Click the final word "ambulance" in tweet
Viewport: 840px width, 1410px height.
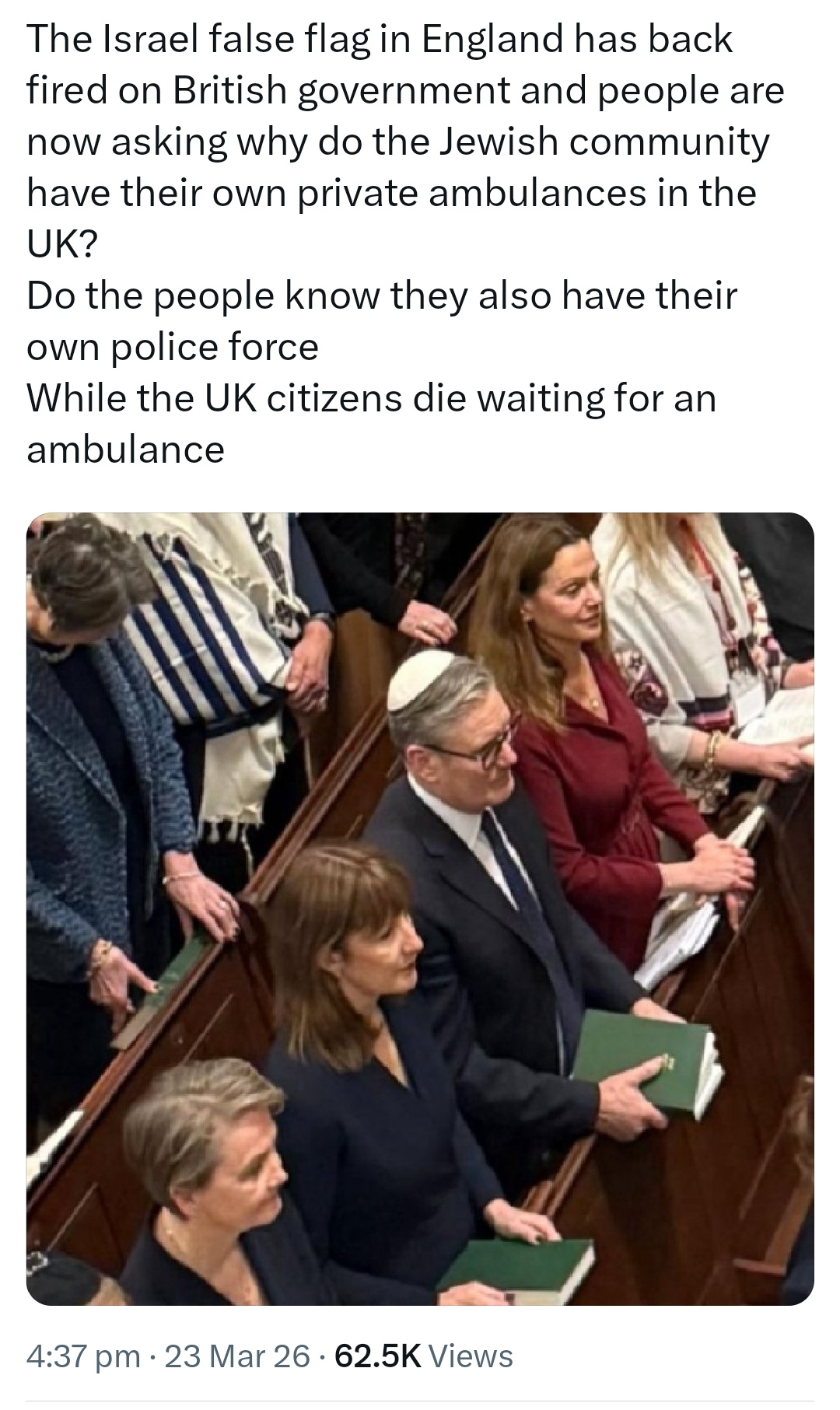(125, 450)
